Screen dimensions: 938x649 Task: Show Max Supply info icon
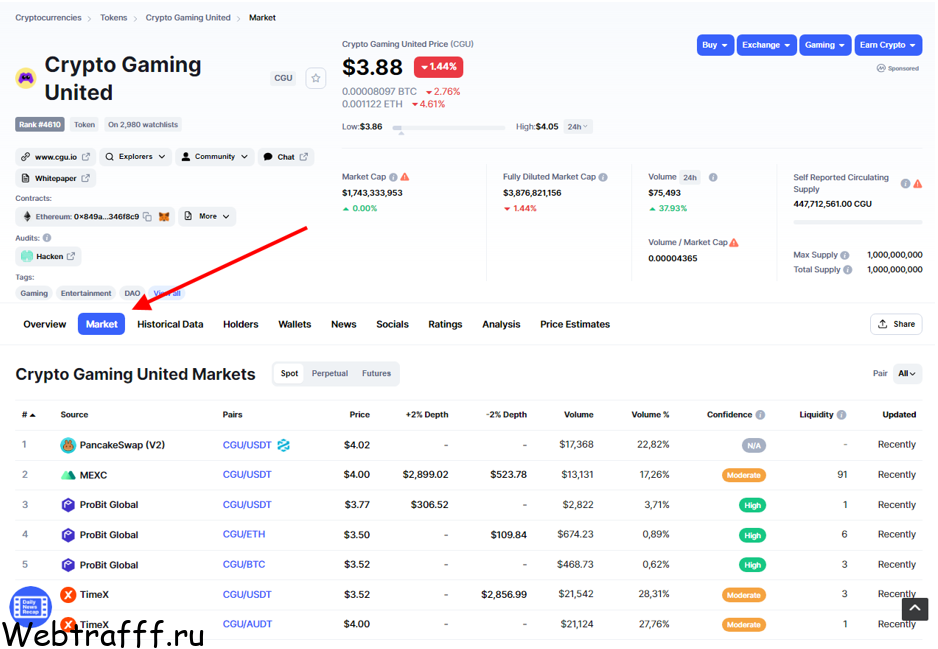[x=845, y=255]
